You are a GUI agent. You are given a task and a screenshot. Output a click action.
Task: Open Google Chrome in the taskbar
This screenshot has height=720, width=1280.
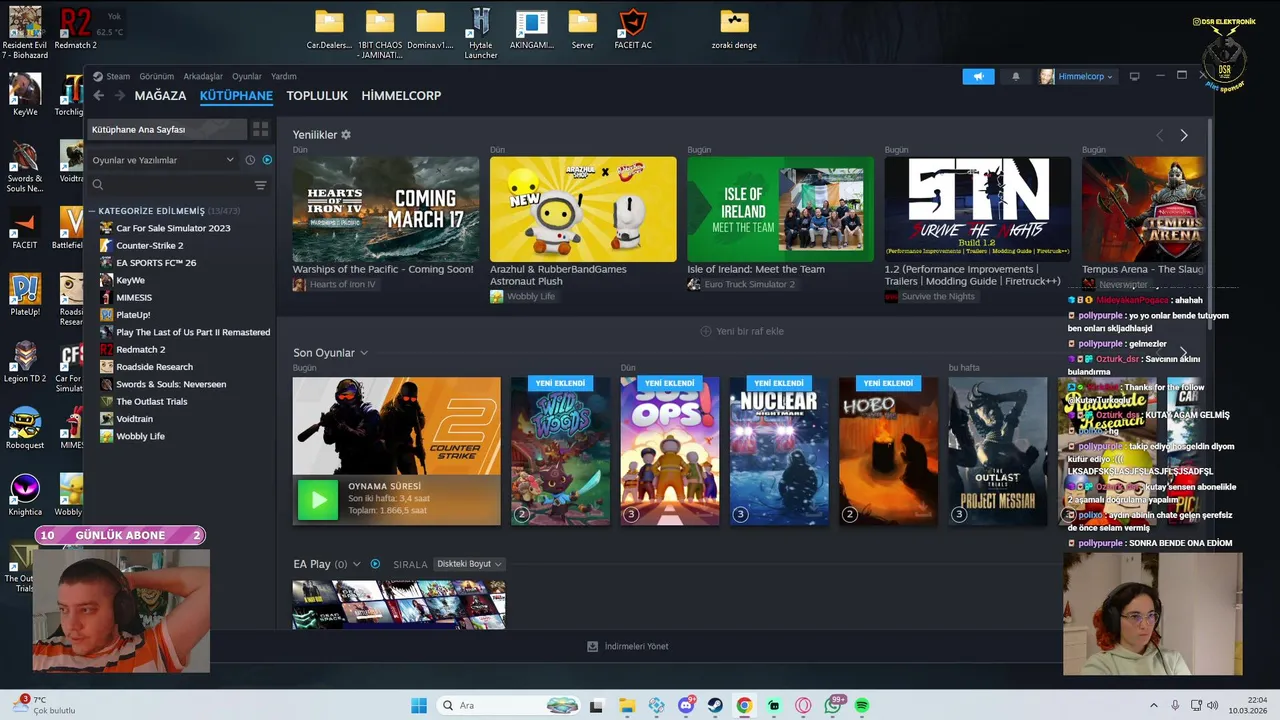point(745,705)
